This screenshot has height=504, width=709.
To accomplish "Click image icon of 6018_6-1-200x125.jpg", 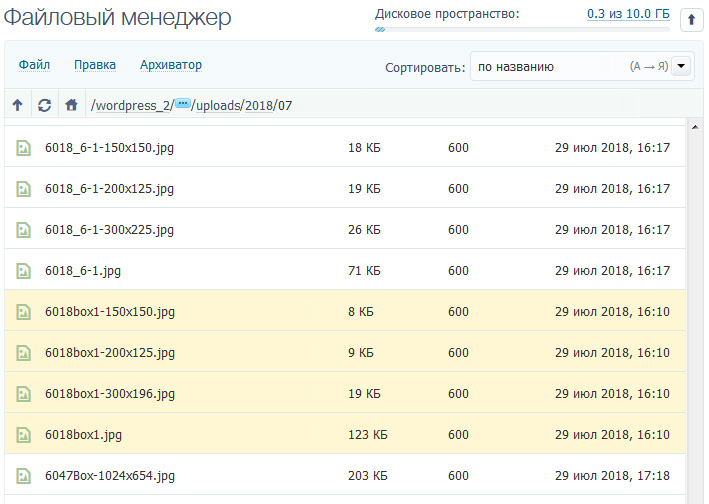I will 24,189.
